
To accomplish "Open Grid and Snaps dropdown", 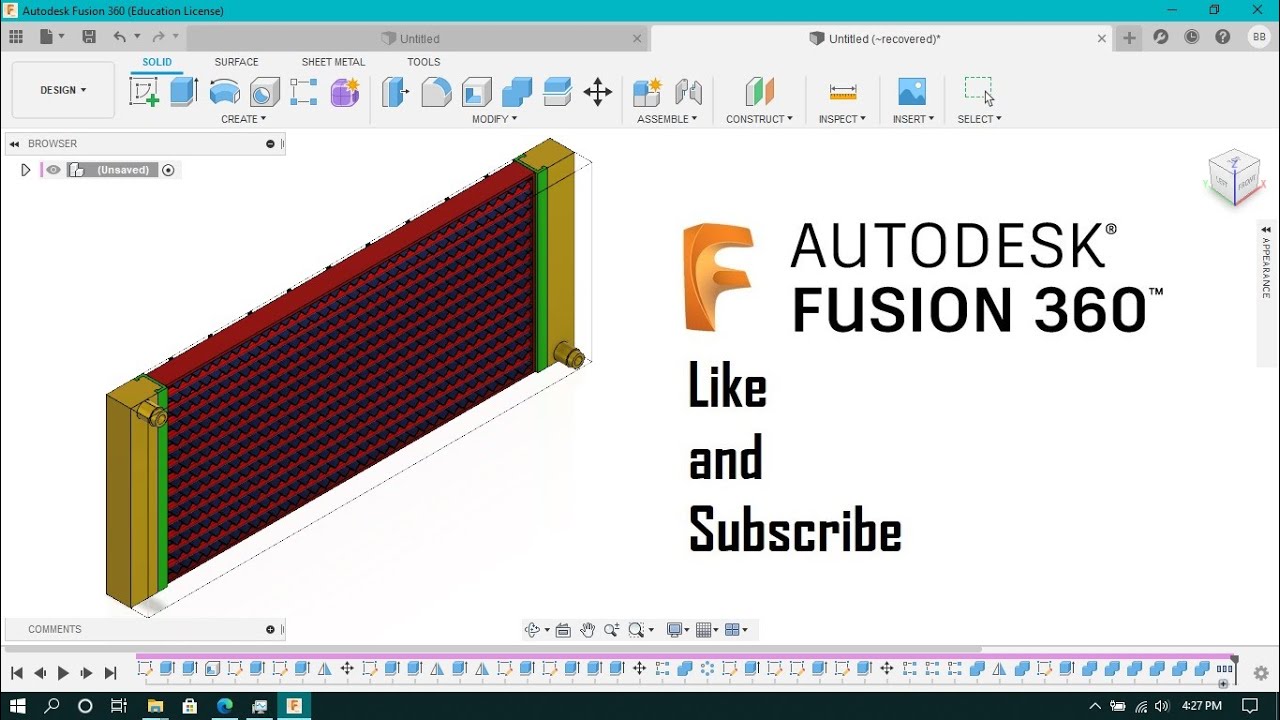I will point(708,630).
